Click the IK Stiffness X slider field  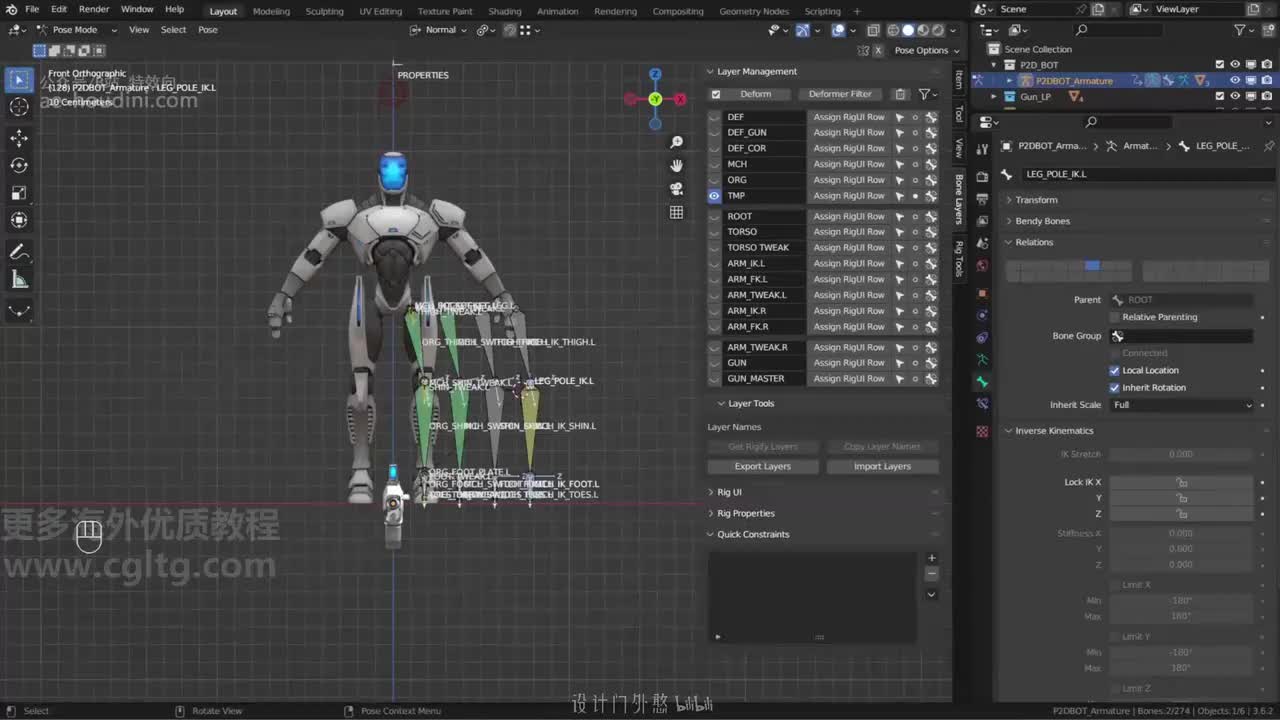pos(1181,534)
